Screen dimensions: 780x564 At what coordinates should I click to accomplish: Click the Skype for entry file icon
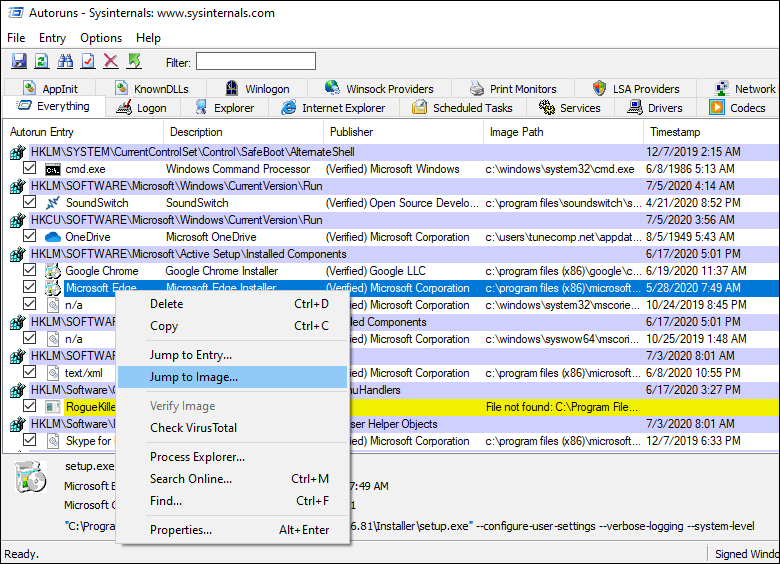[x=53, y=441]
